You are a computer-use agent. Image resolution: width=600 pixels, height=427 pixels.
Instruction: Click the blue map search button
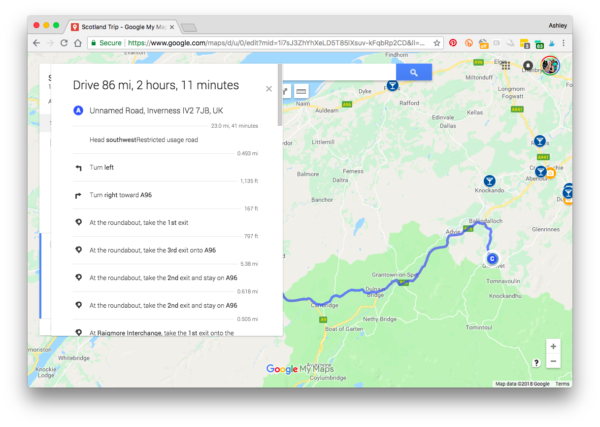(x=414, y=72)
